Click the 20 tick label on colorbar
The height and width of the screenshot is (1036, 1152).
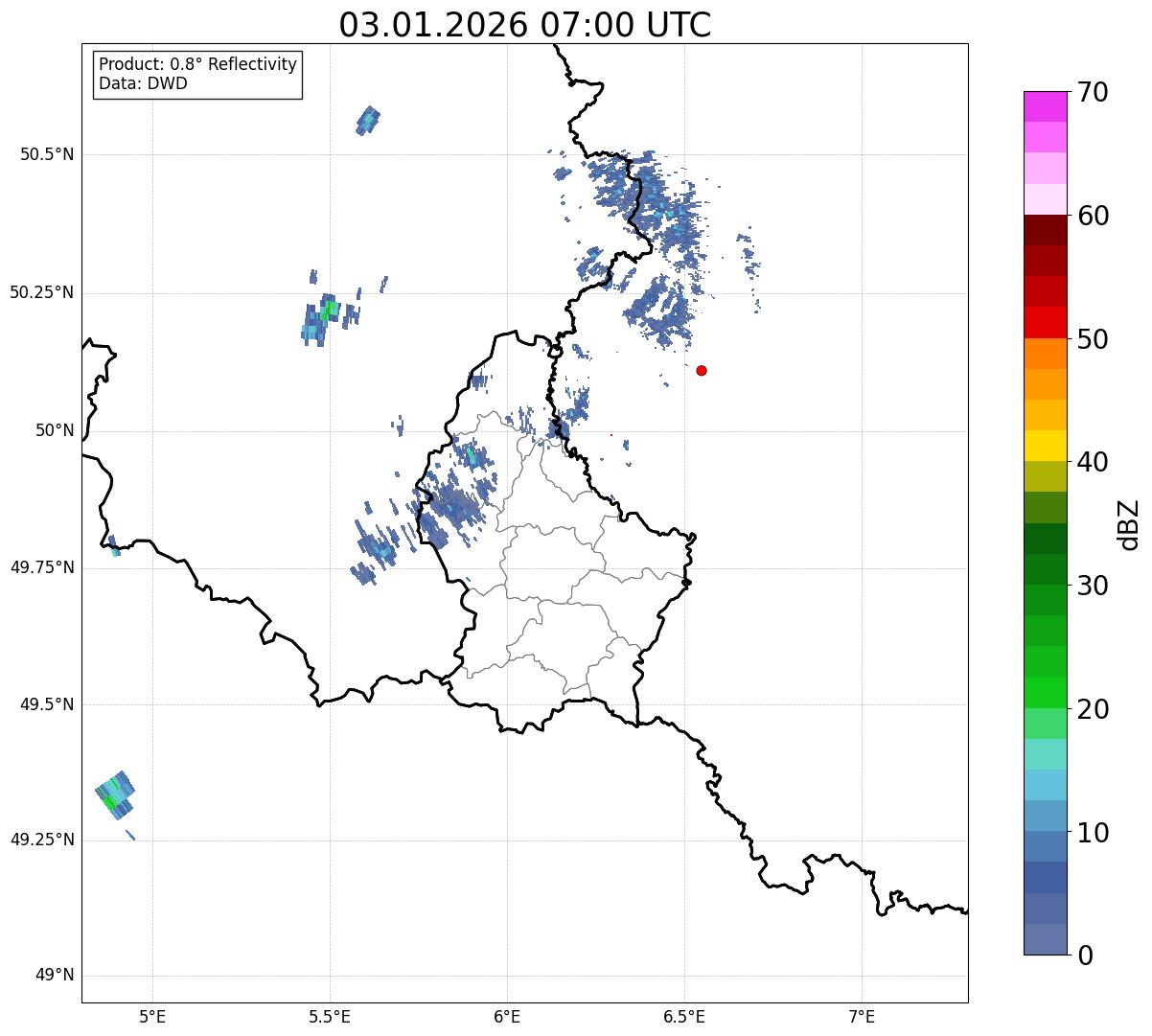pyautogui.click(x=1093, y=709)
